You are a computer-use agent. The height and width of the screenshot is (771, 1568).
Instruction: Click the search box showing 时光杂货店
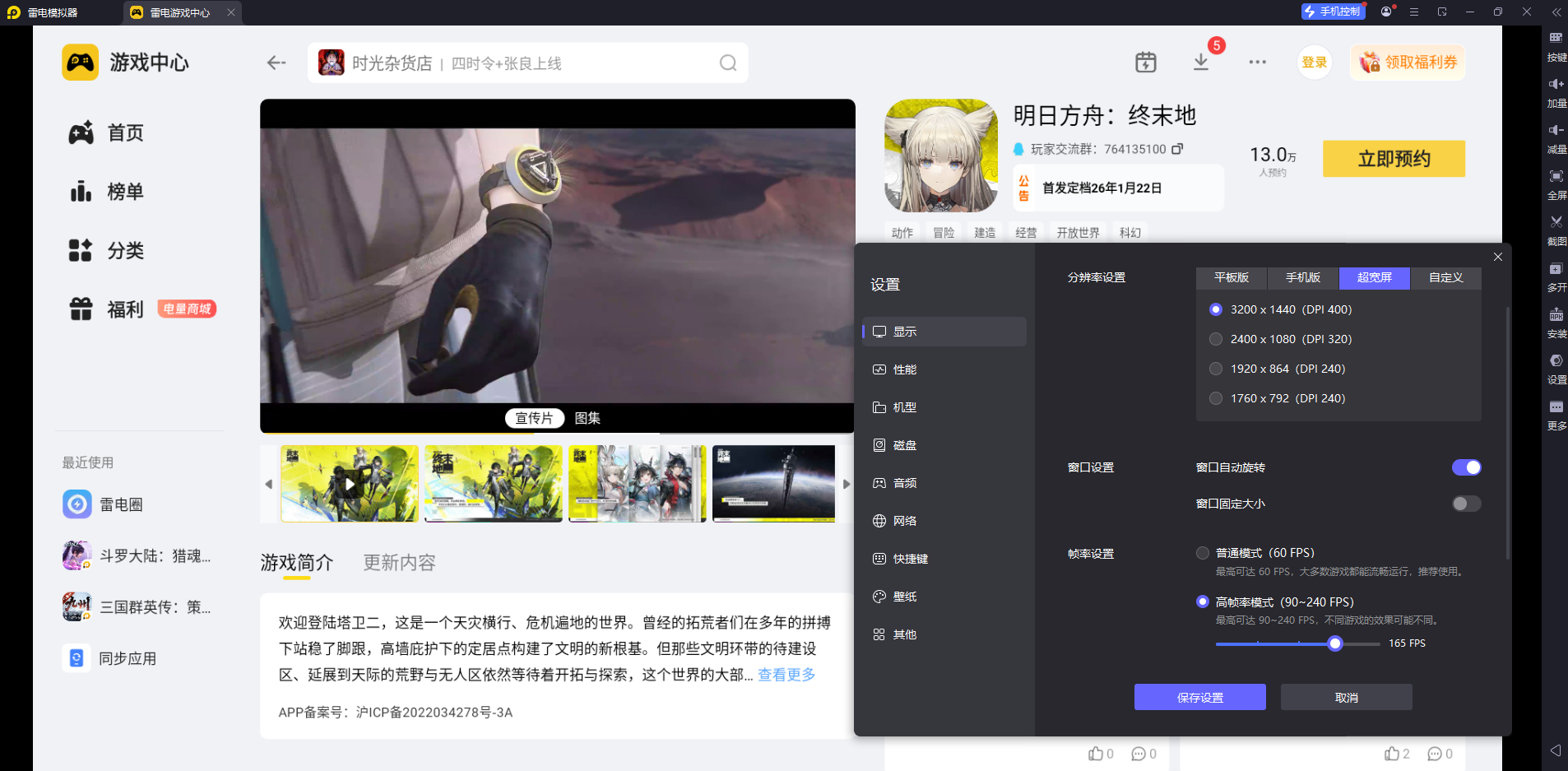pyautogui.click(x=528, y=63)
